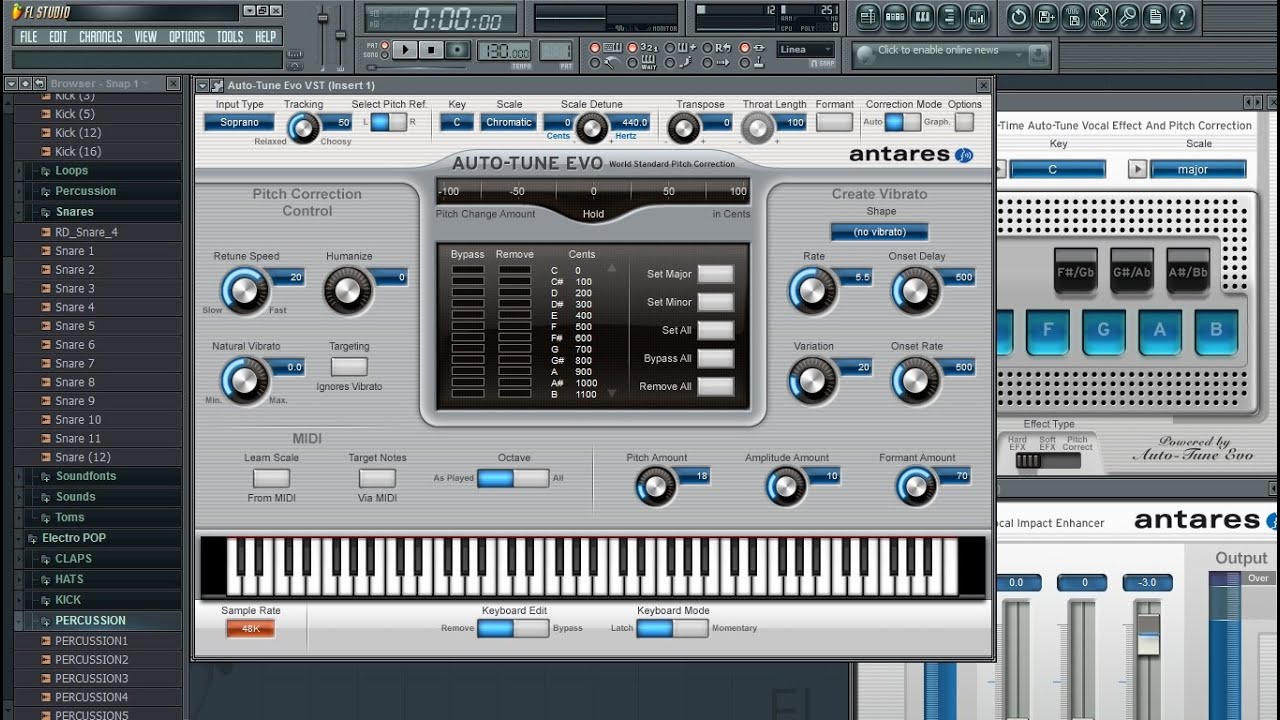Open Auto-Tune plugin window options arrow
This screenshot has width=1280, height=720.
pyautogui.click(x=203, y=86)
